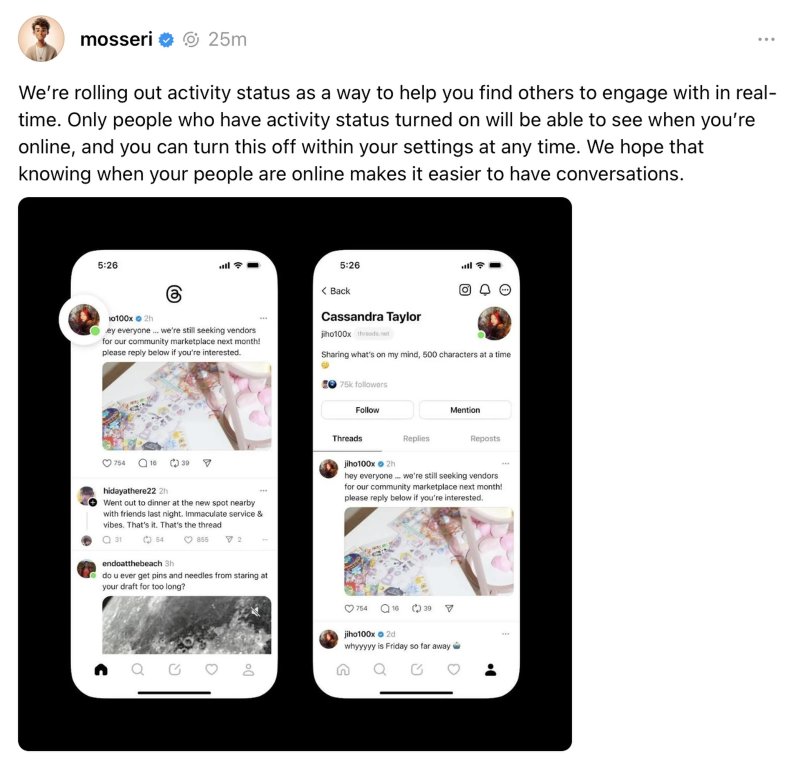Open Instagram from Cassandra Taylor's profile
The height and width of the screenshot is (764, 800).
point(465,291)
